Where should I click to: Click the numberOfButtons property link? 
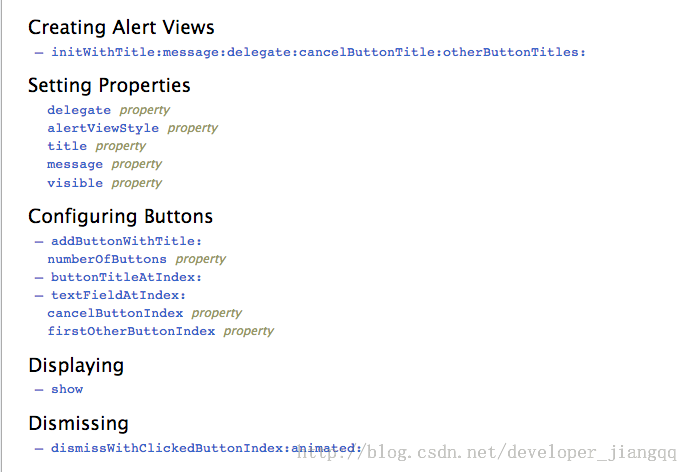(107, 259)
